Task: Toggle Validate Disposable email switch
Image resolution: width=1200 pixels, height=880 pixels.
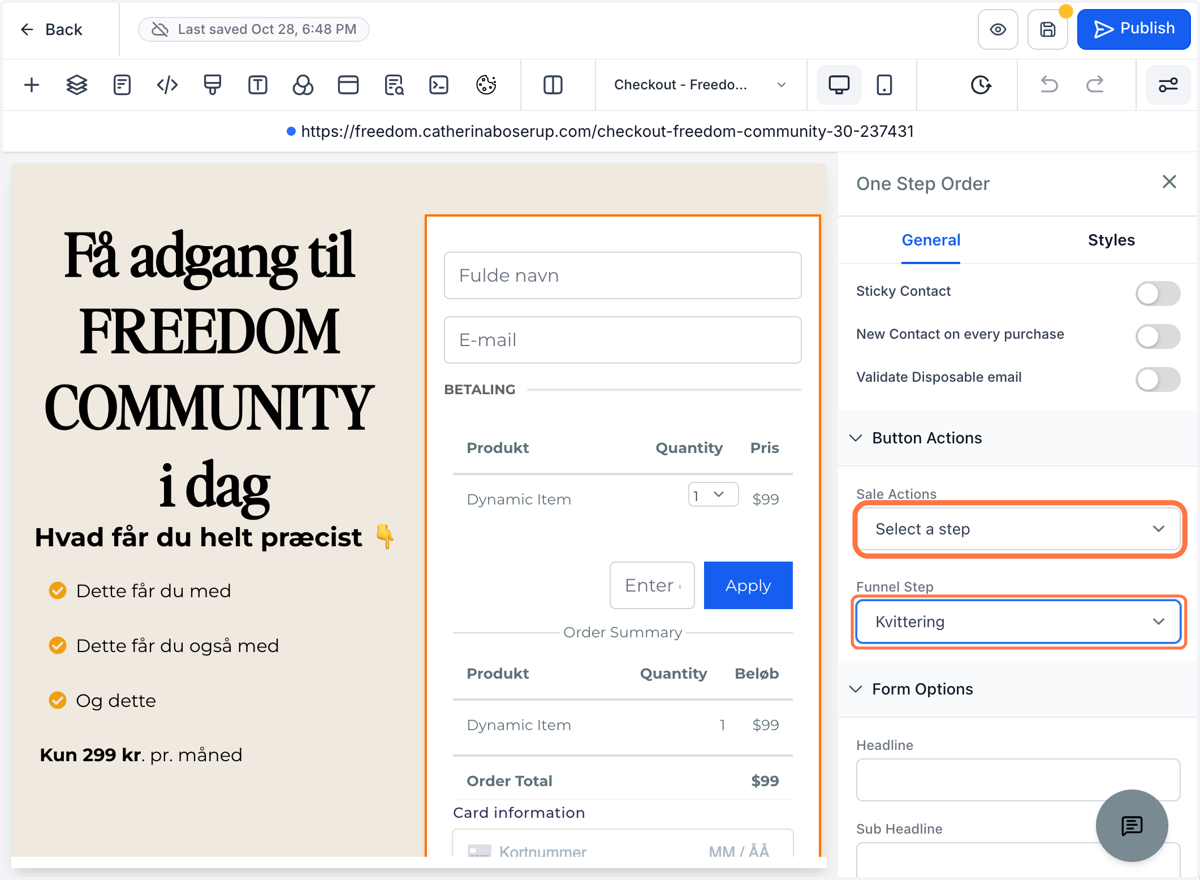Action: (1158, 379)
